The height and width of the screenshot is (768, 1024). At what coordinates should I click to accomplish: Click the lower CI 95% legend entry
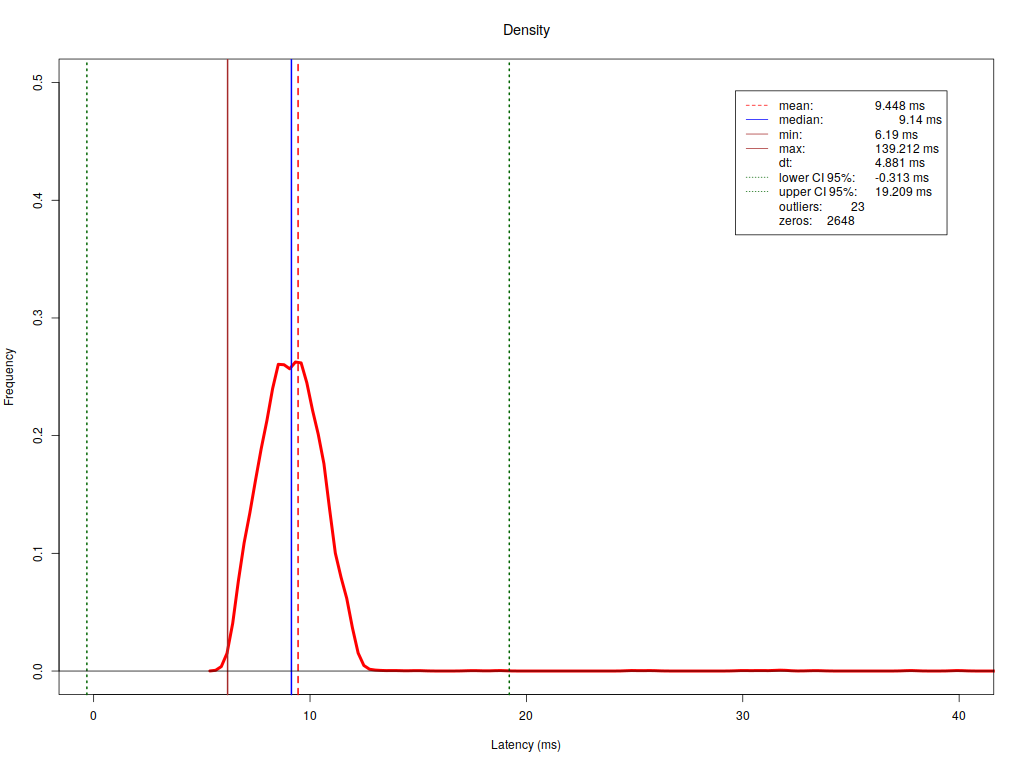click(x=816, y=178)
